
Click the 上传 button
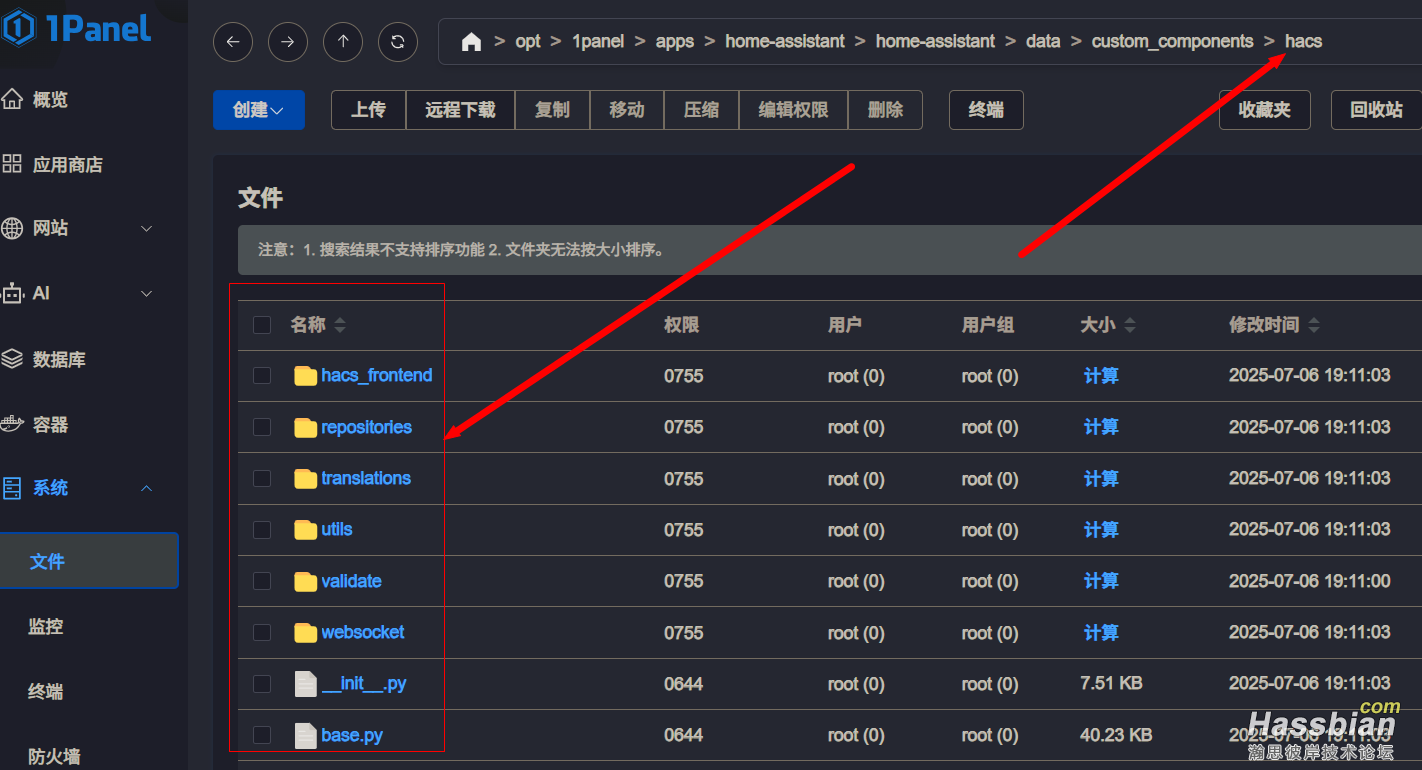click(368, 110)
